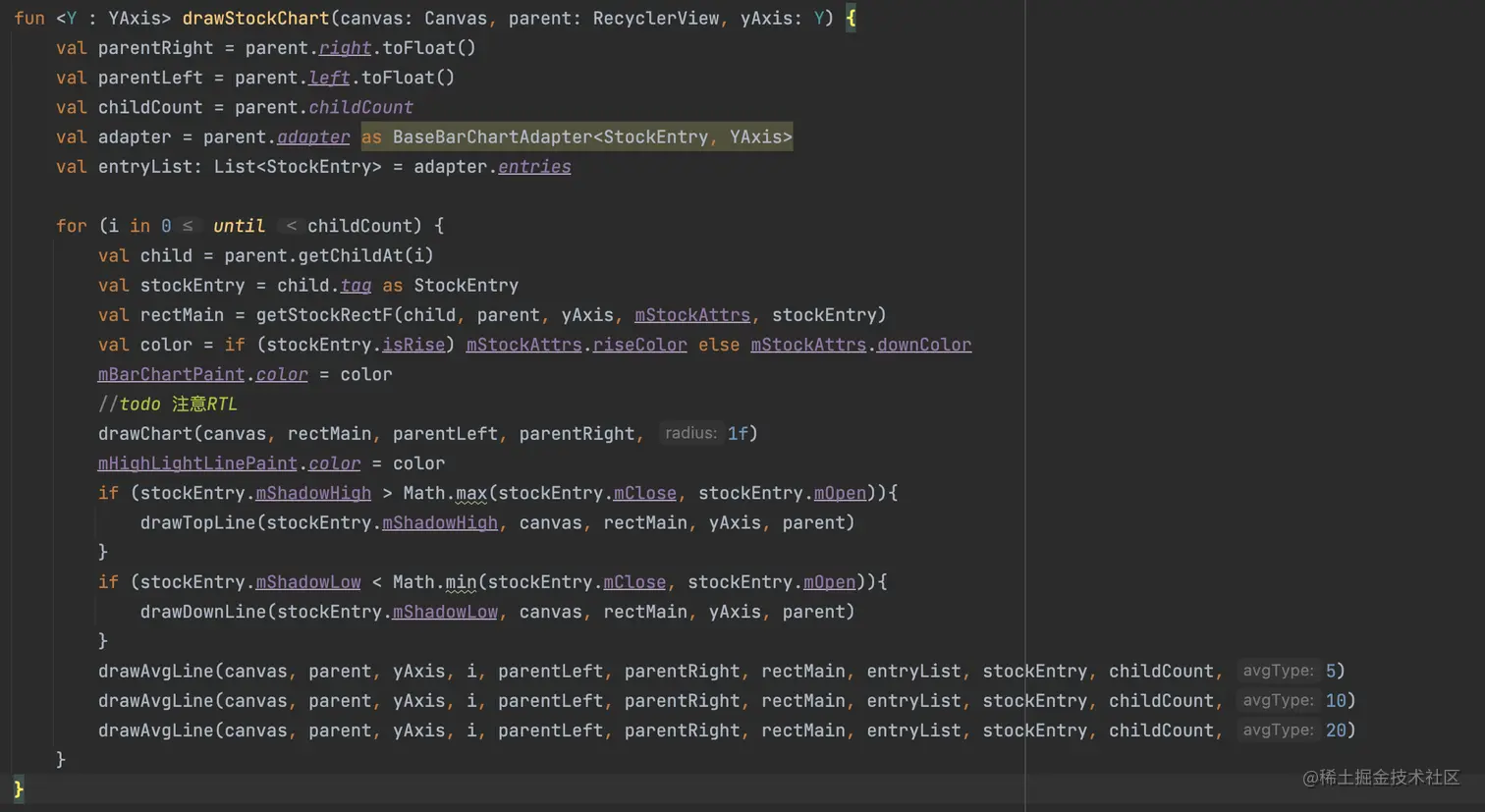Select the BaseBarChartAdapter type in the cast

point(493,136)
